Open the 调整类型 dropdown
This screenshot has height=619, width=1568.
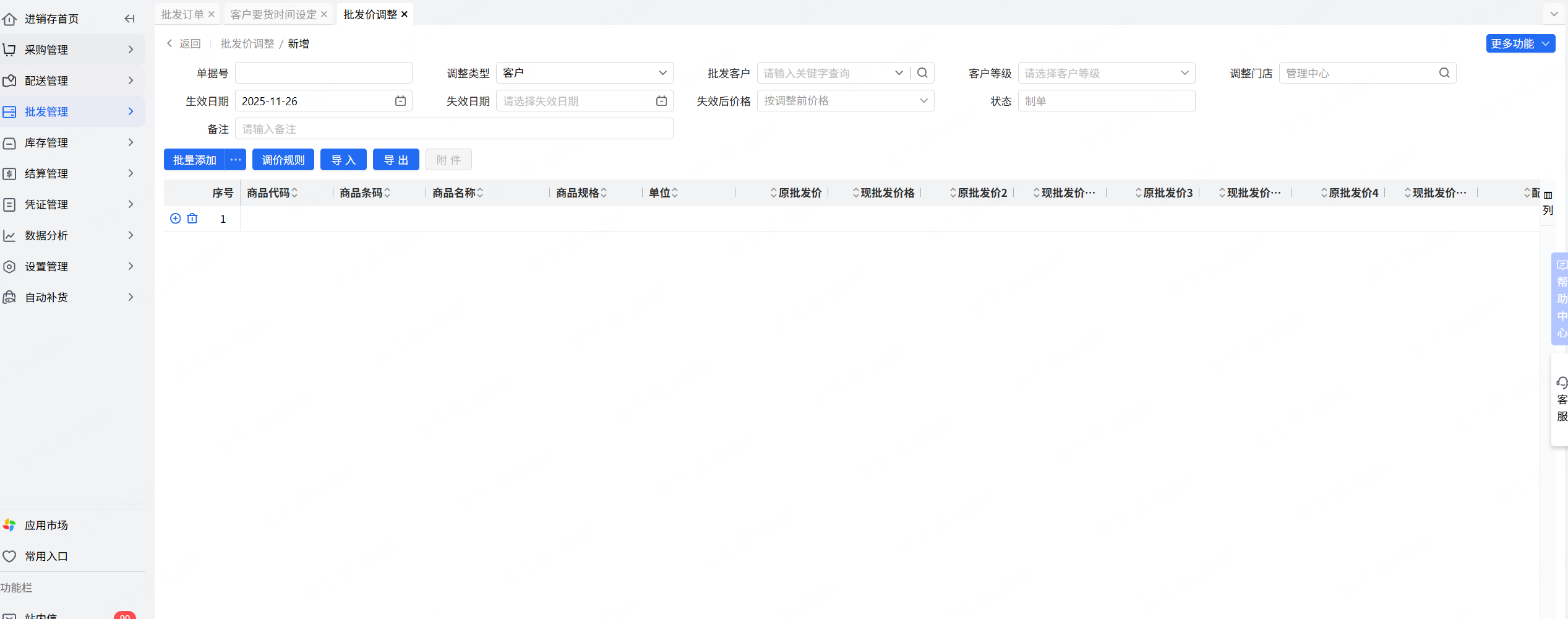585,73
